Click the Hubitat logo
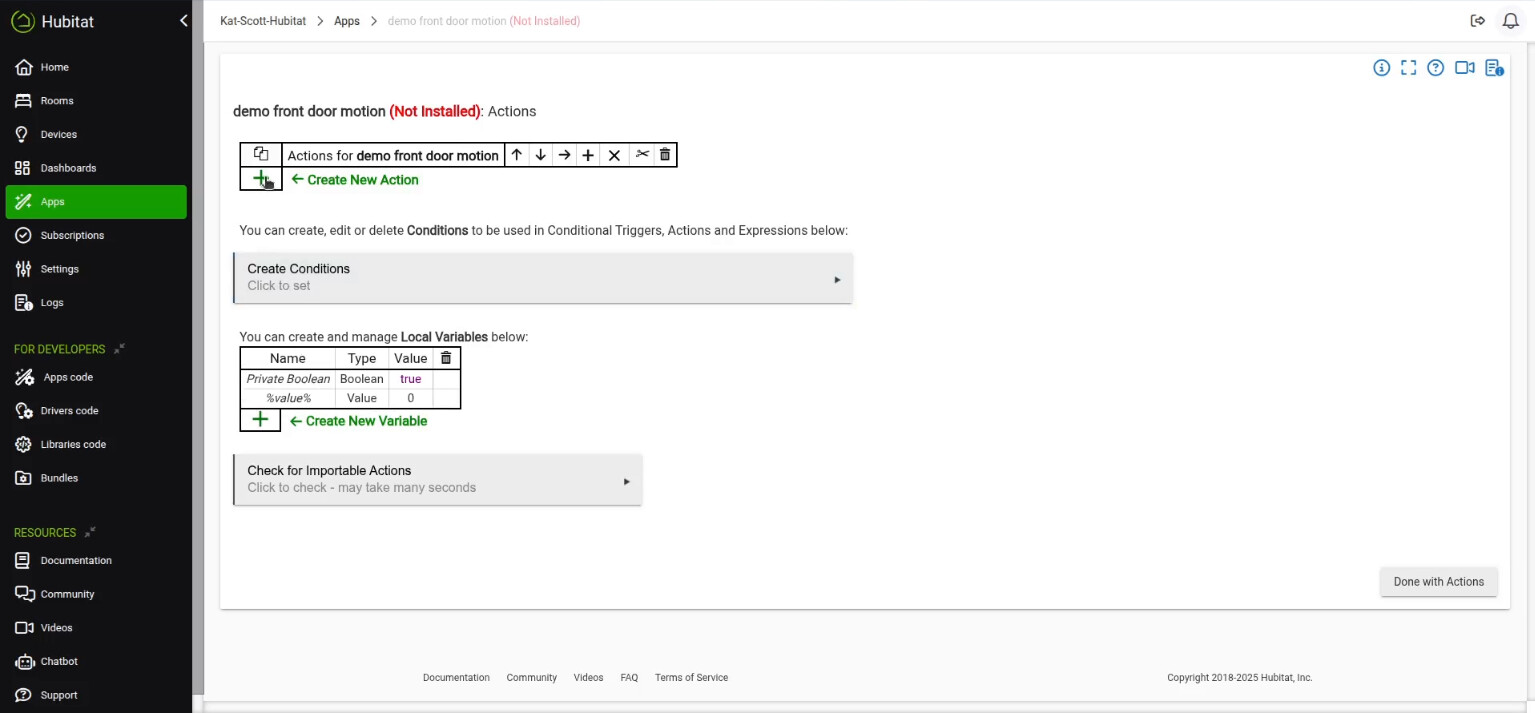This screenshot has height=713, width=1535. tap(53, 21)
